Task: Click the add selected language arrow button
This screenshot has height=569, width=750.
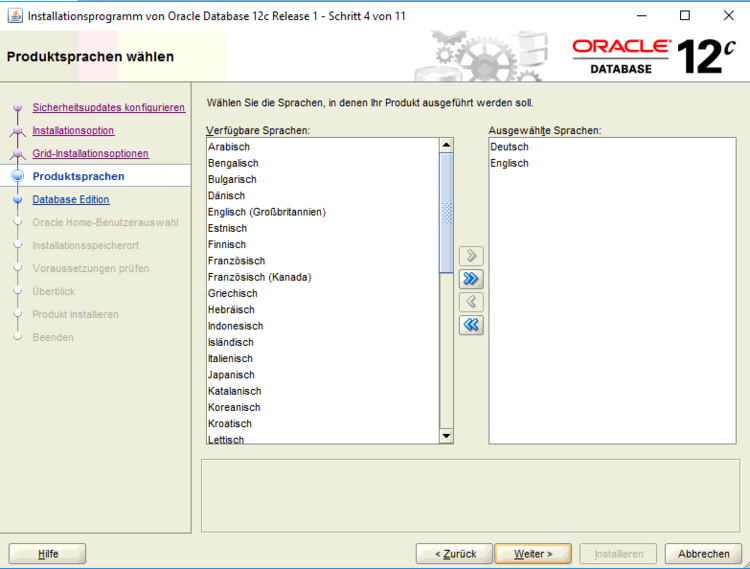Action: [471, 256]
